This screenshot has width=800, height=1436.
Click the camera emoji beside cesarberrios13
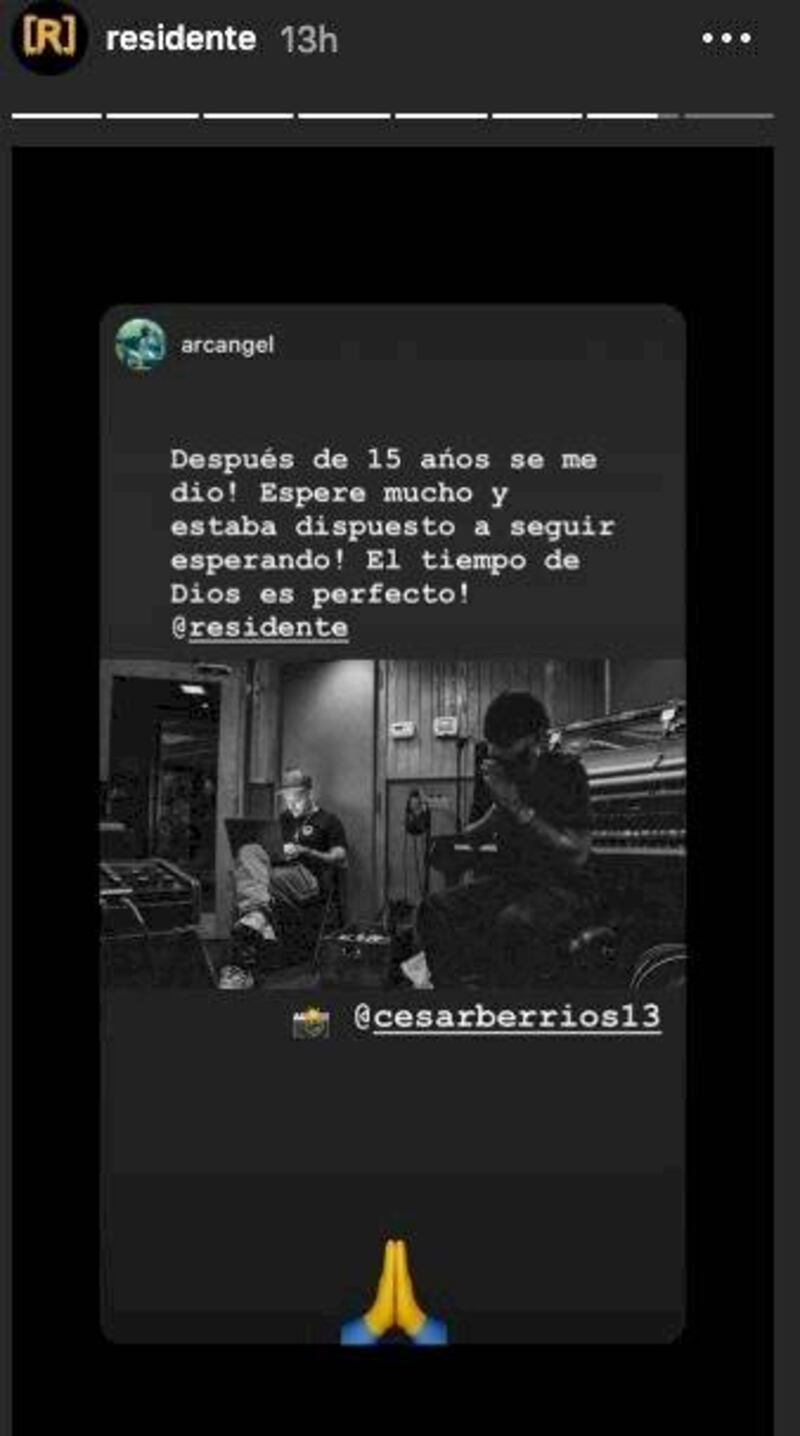pos(310,1021)
